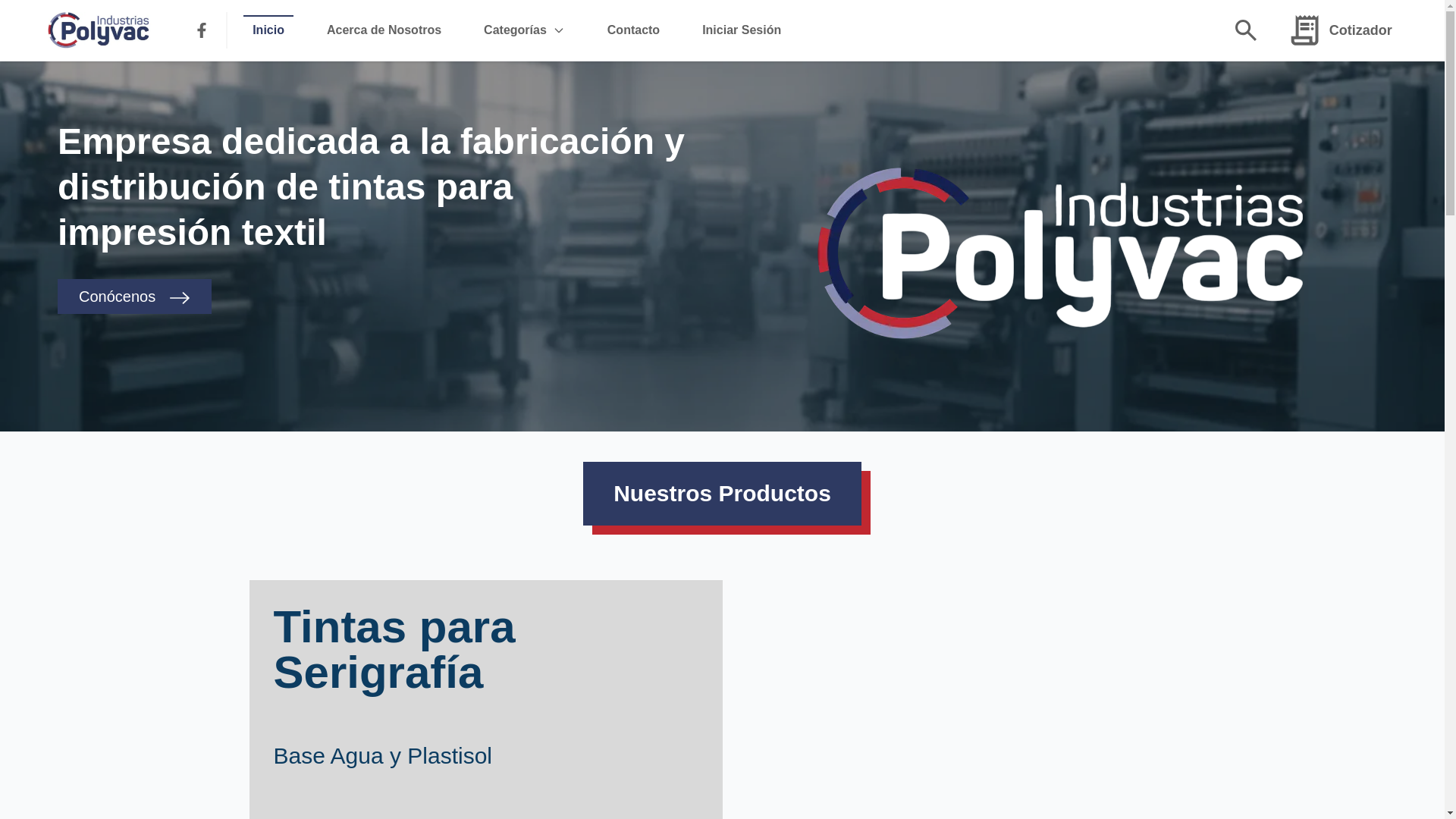Open Iniciar Sesión login page
Screen dimensions: 1456x819
point(742,30)
